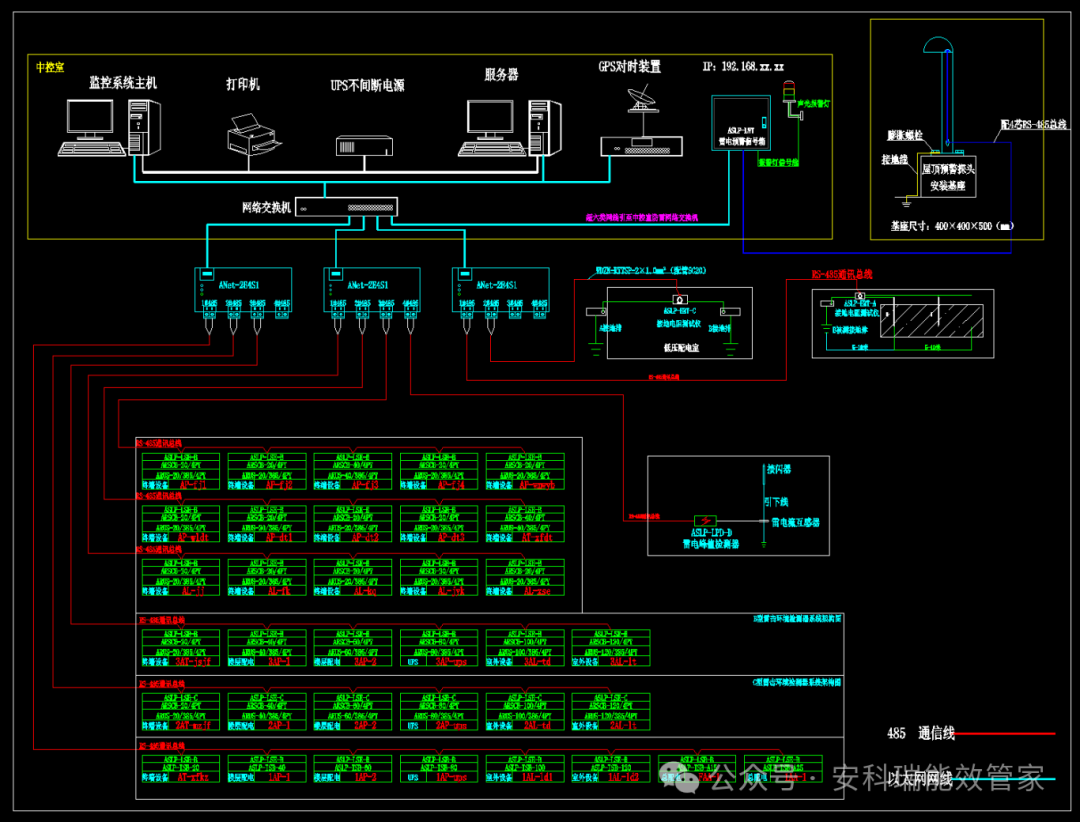Select the GPS对时装置 label
Viewport: 1080px width, 822px height.
click(x=630, y=67)
